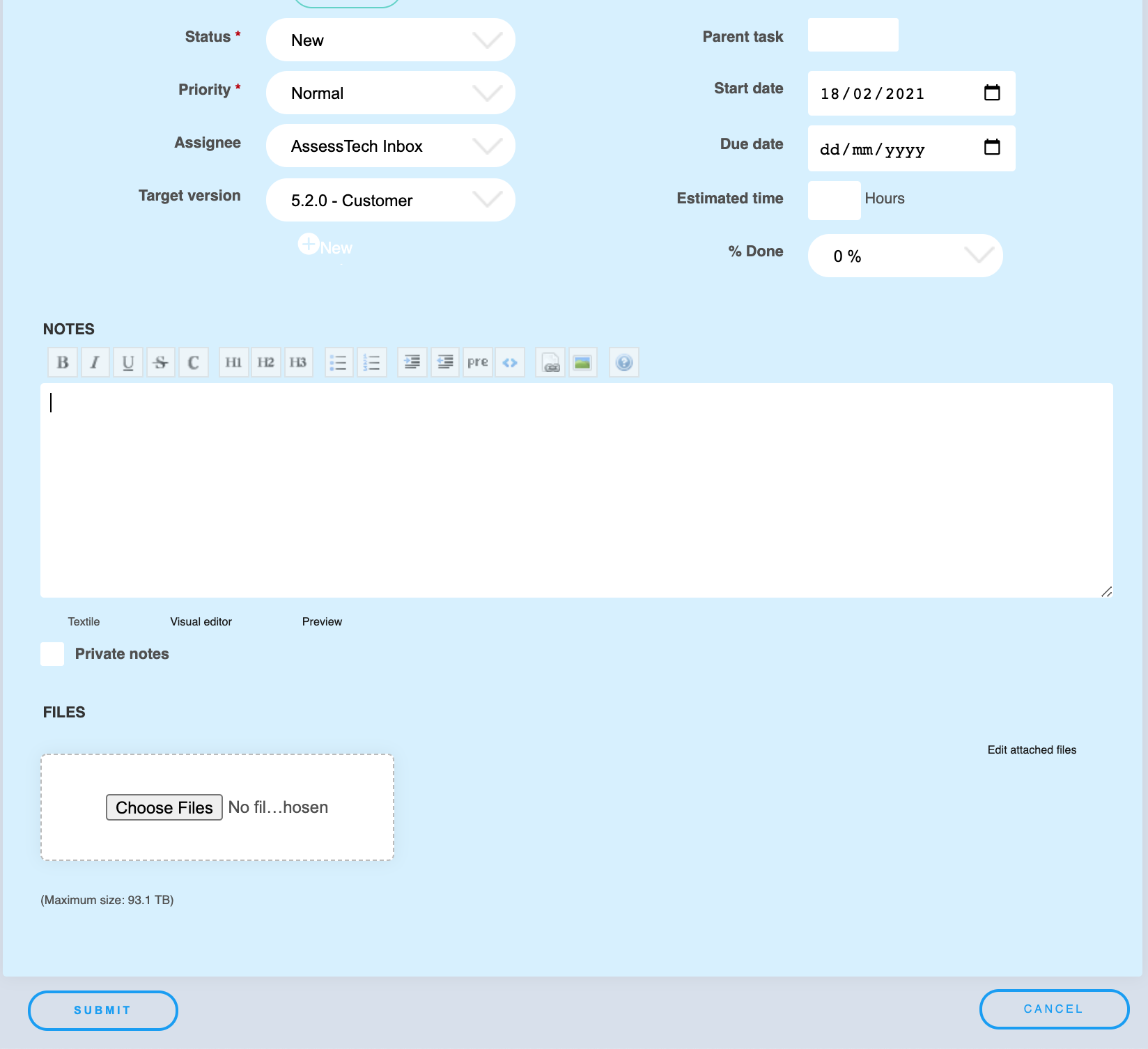1148x1049 pixels.
Task: Insert Heading 2 with H2 button
Action: (266, 362)
